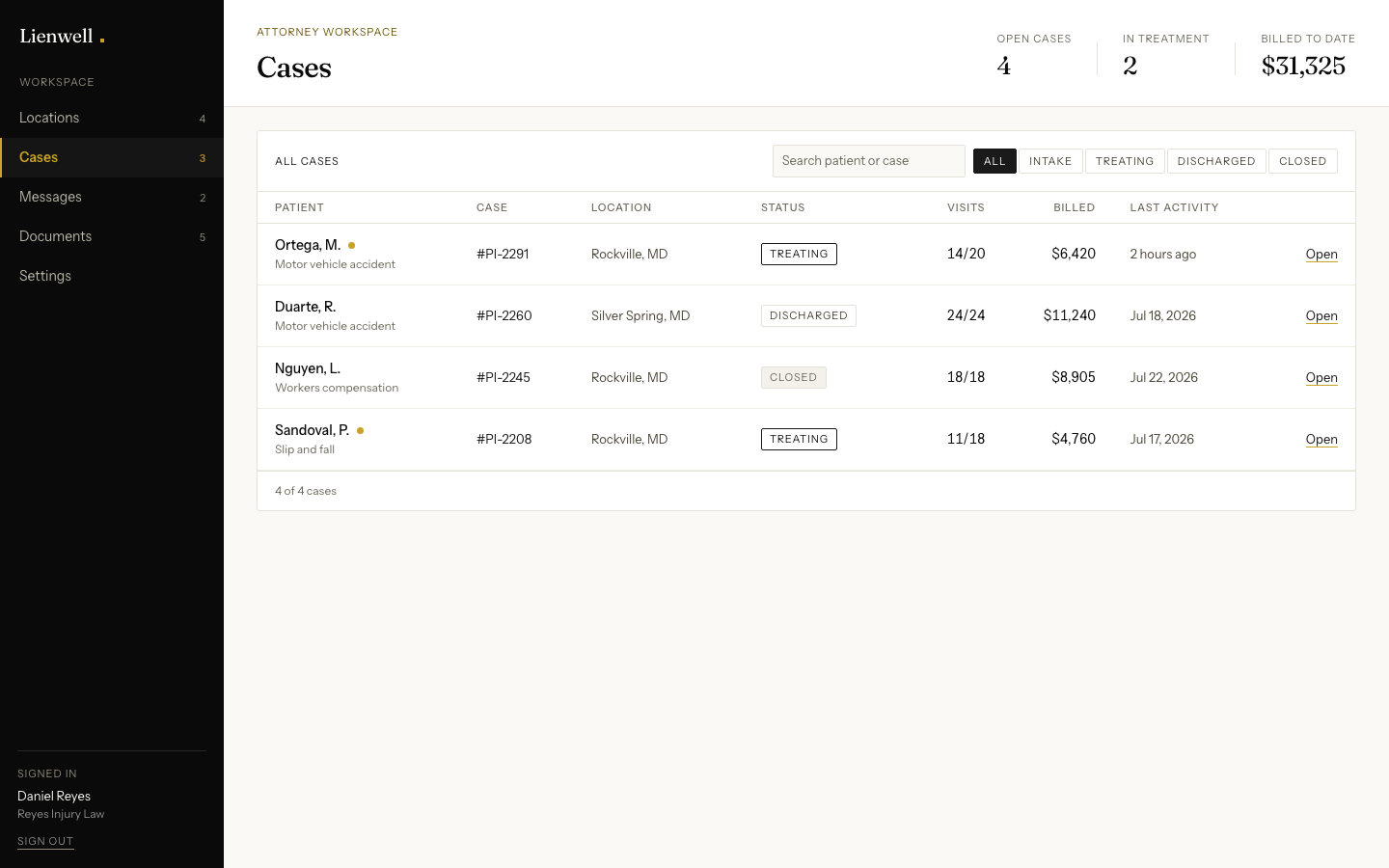The height and width of the screenshot is (868, 1389).
Task: Open the Duarte, R. case
Action: click(x=1321, y=316)
